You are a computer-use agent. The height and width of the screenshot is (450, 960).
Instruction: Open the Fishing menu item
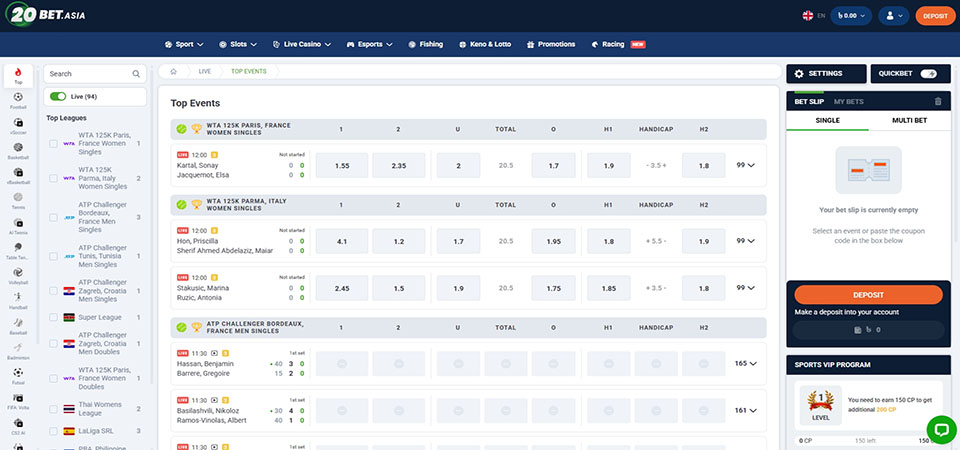(x=426, y=44)
